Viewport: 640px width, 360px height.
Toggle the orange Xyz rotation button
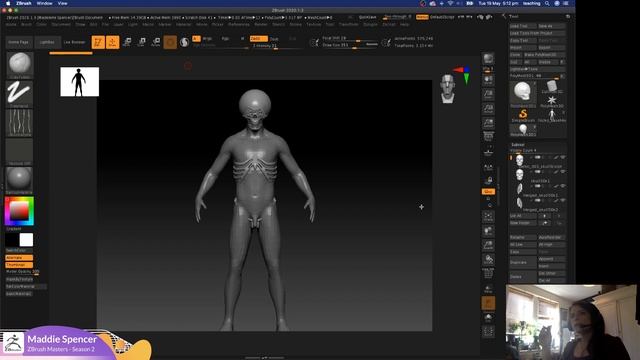pyautogui.click(x=488, y=191)
